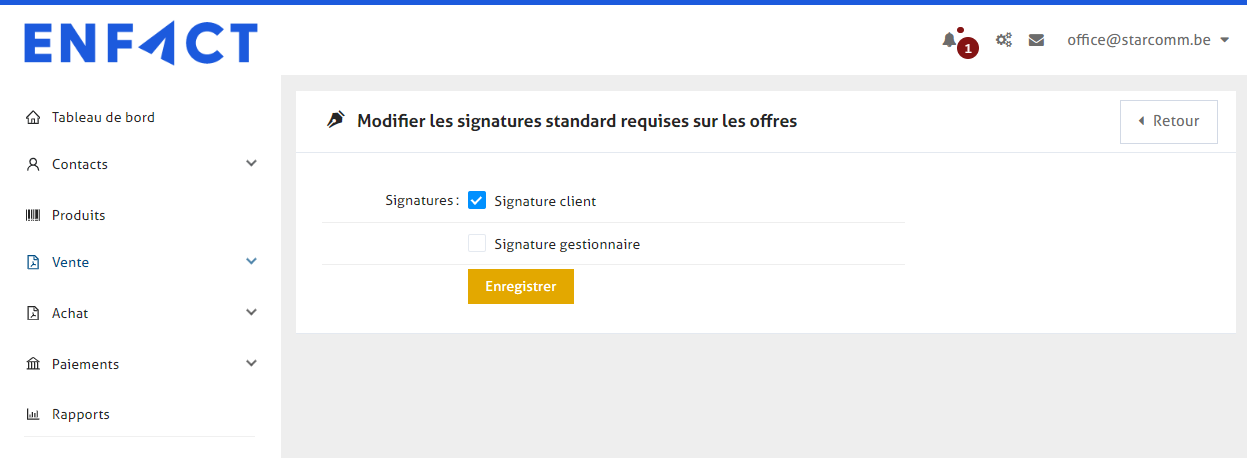Viewport: 1247px width, 458px height.
Task: Click the Tableau de bord house icon
Action: (33, 117)
